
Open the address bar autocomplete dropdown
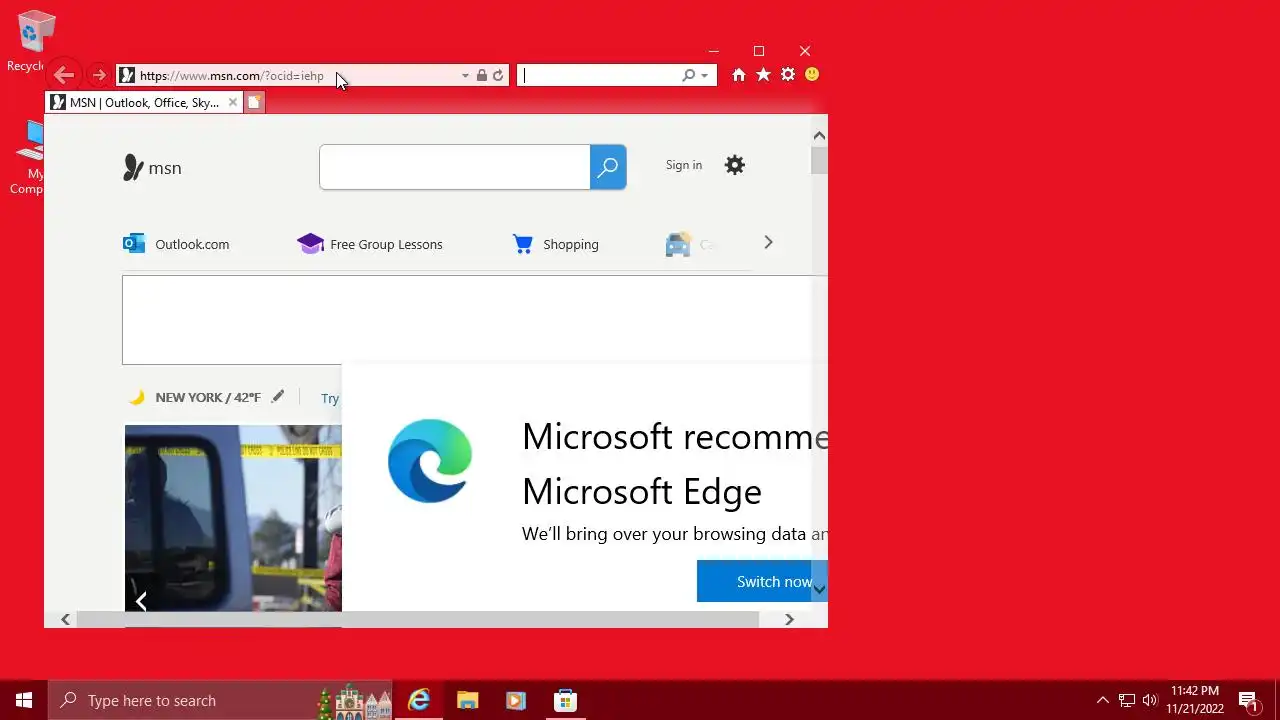pos(465,76)
